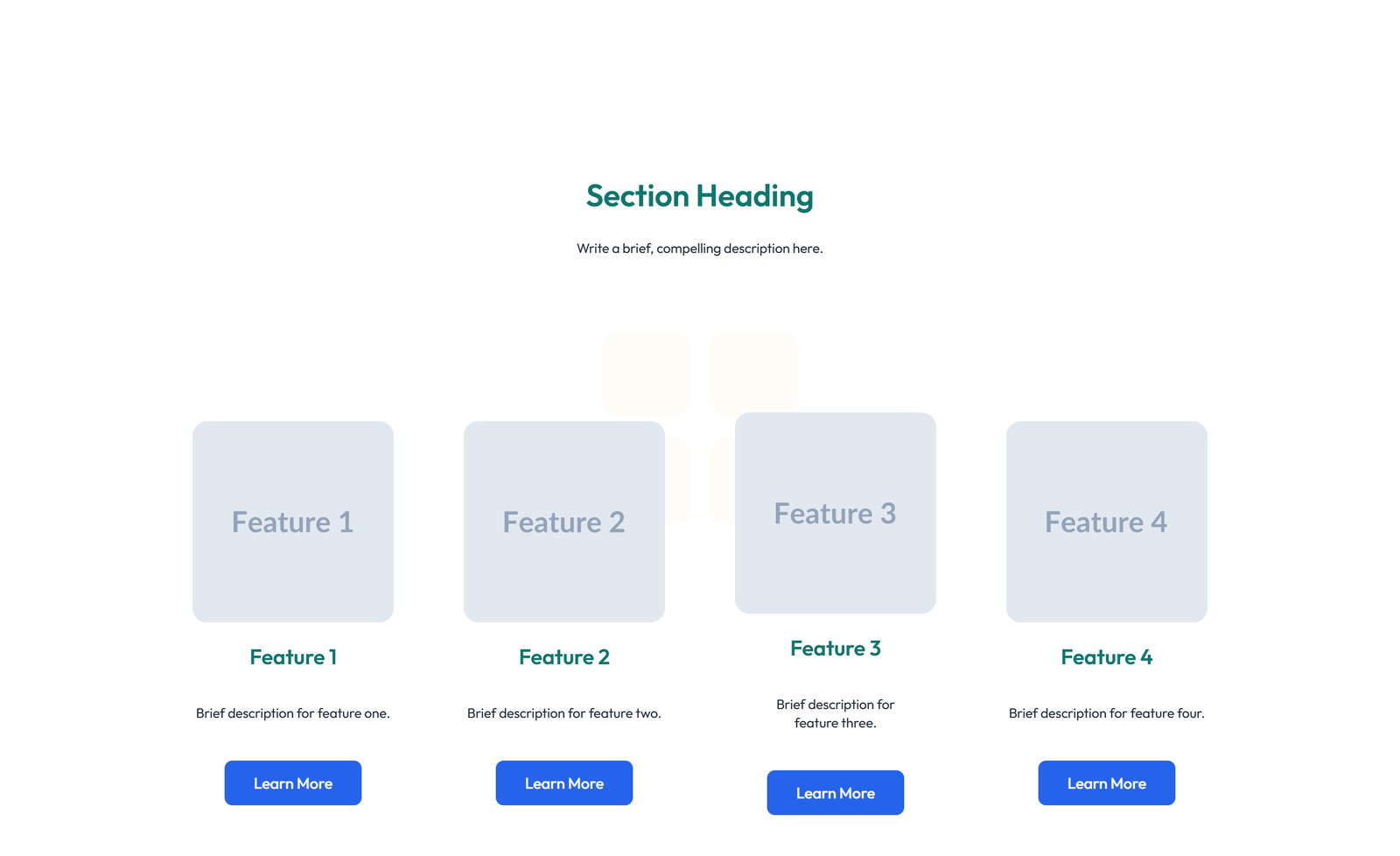Click the description for feature four

click(1106, 712)
